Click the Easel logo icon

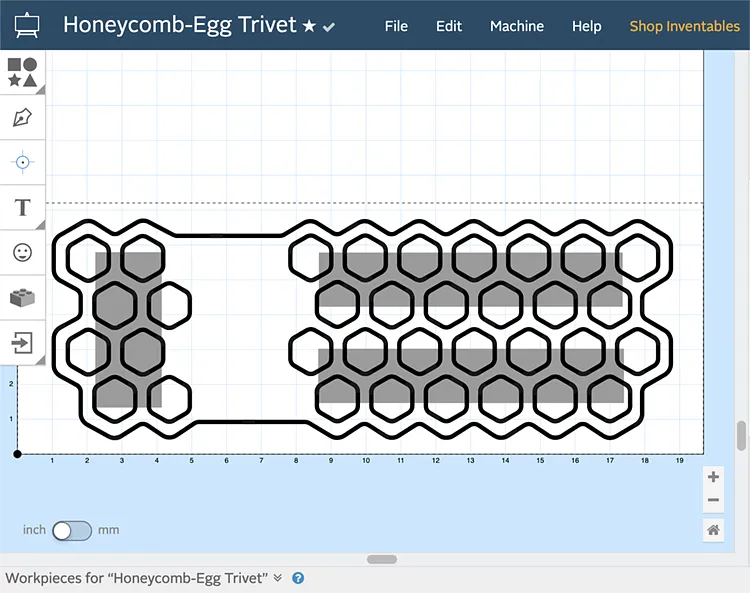(26, 25)
